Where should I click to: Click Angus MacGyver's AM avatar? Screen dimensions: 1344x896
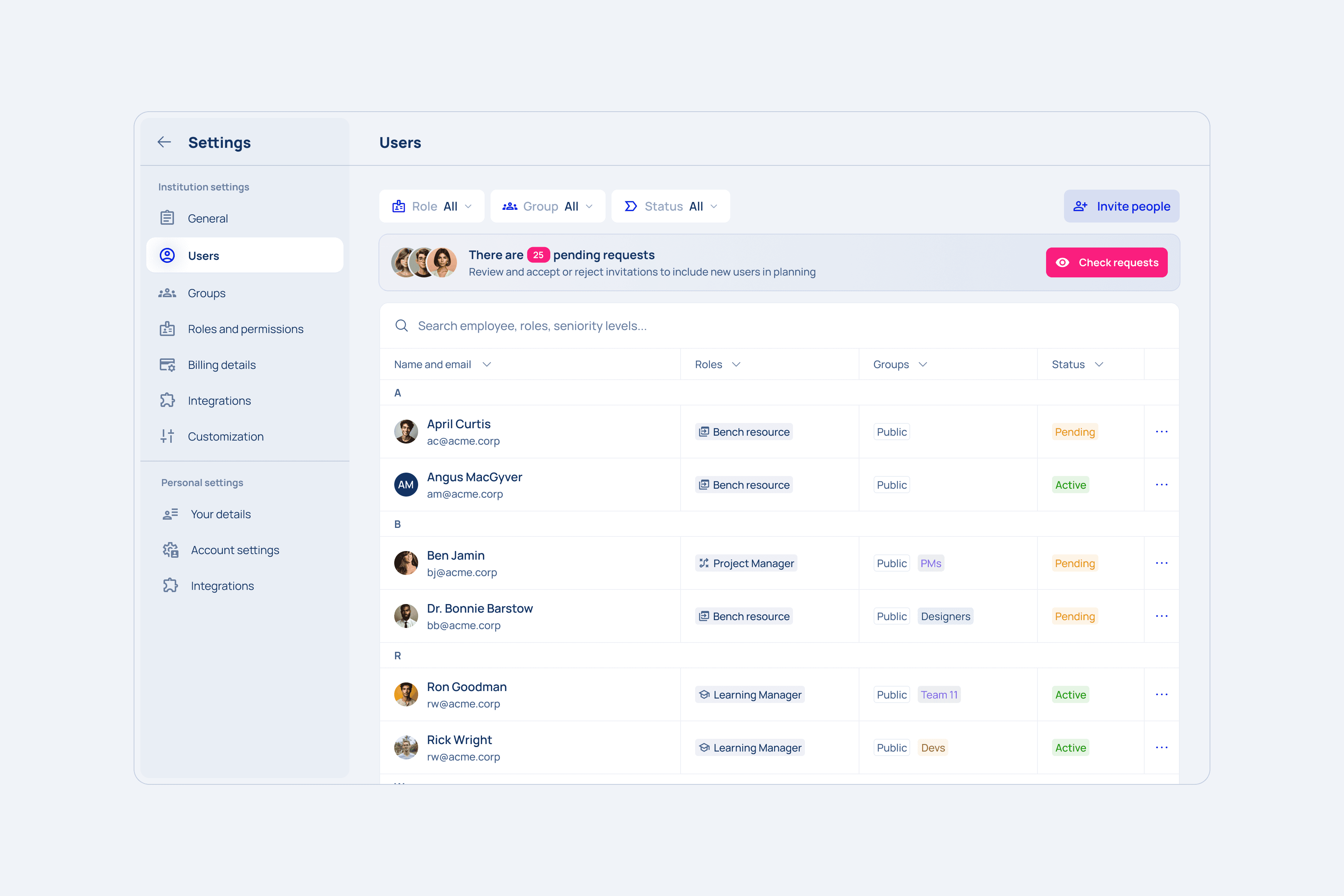pyautogui.click(x=406, y=485)
